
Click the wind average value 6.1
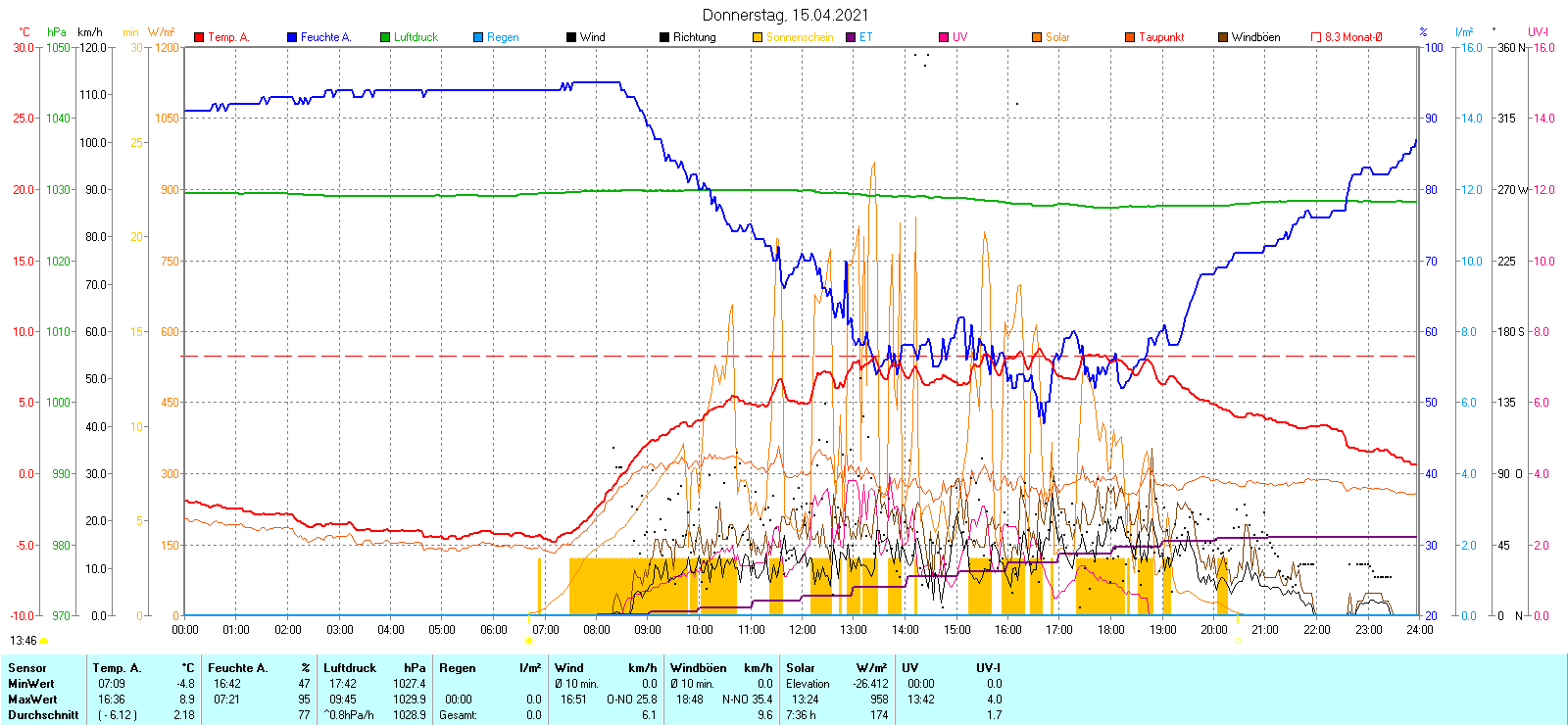[x=649, y=715]
